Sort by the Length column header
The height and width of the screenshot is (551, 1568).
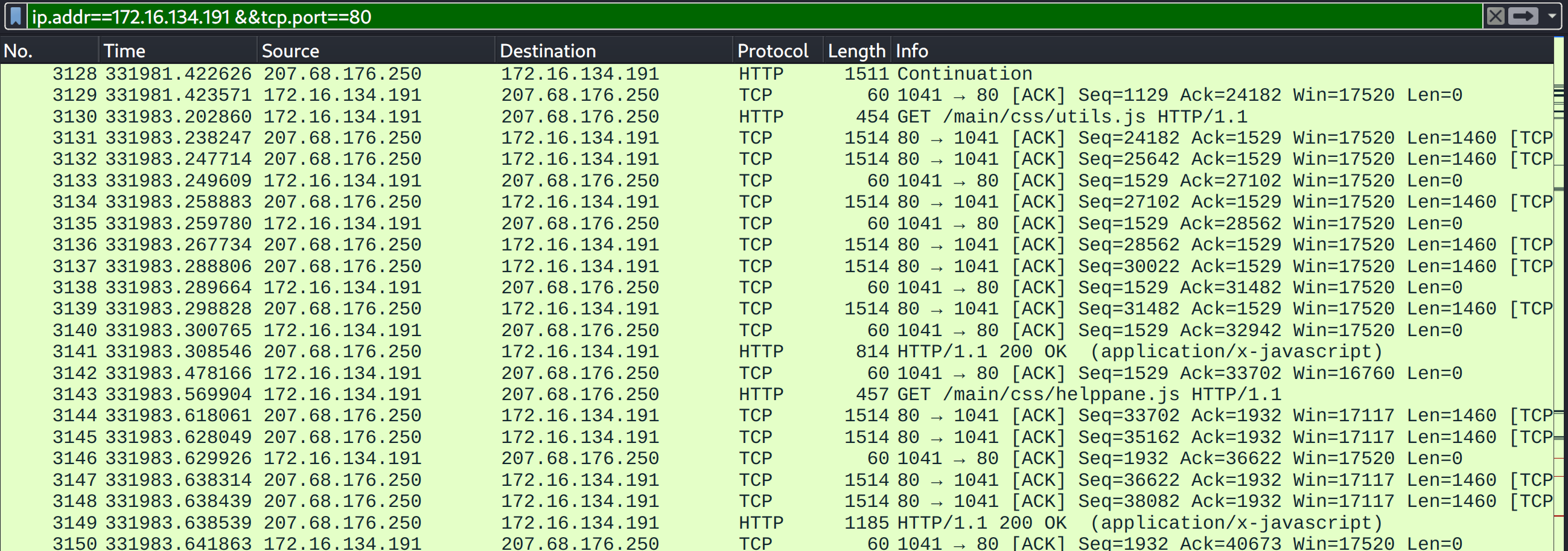tap(856, 51)
